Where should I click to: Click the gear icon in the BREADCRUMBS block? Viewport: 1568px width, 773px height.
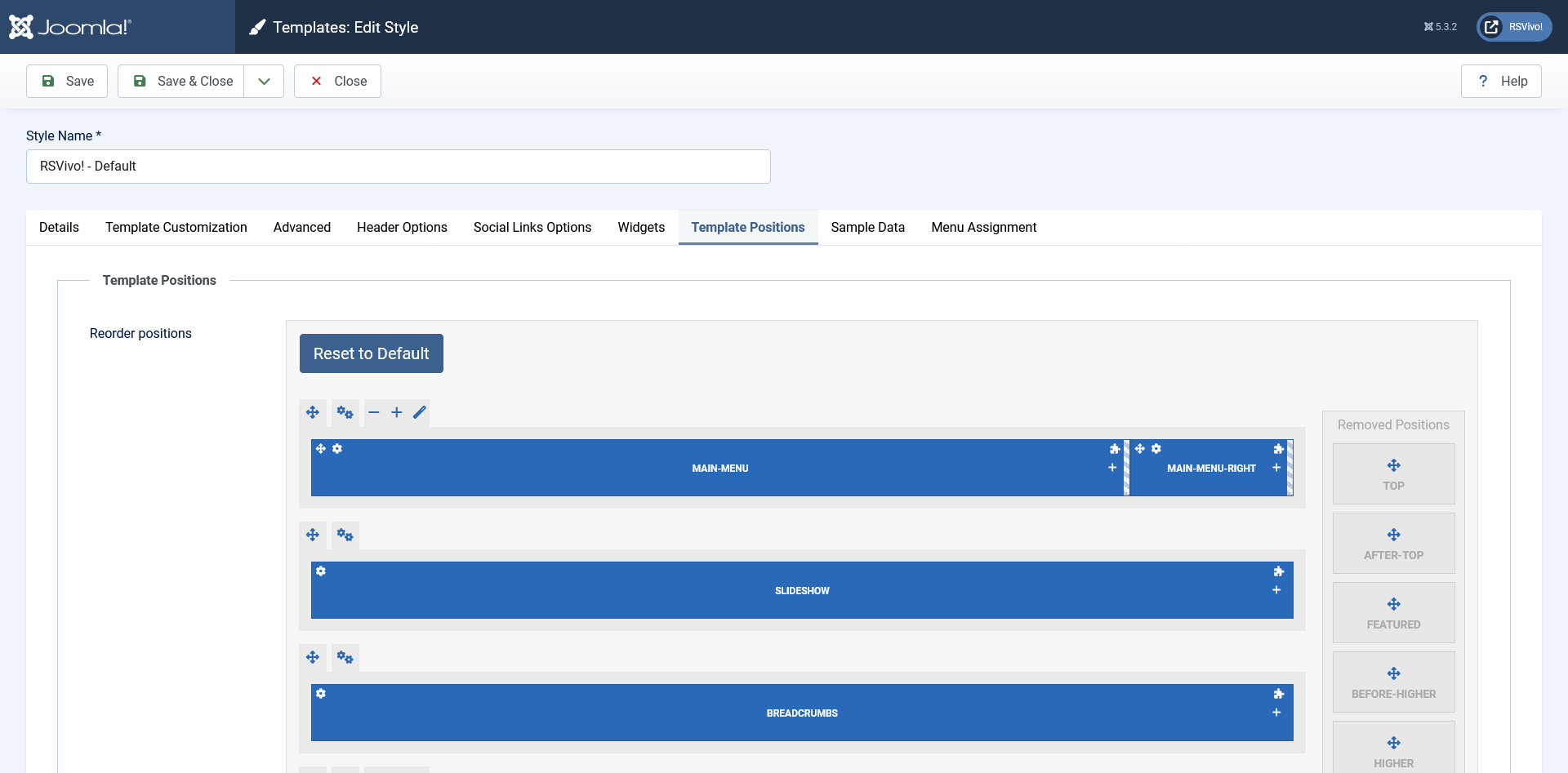tap(321, 694)
